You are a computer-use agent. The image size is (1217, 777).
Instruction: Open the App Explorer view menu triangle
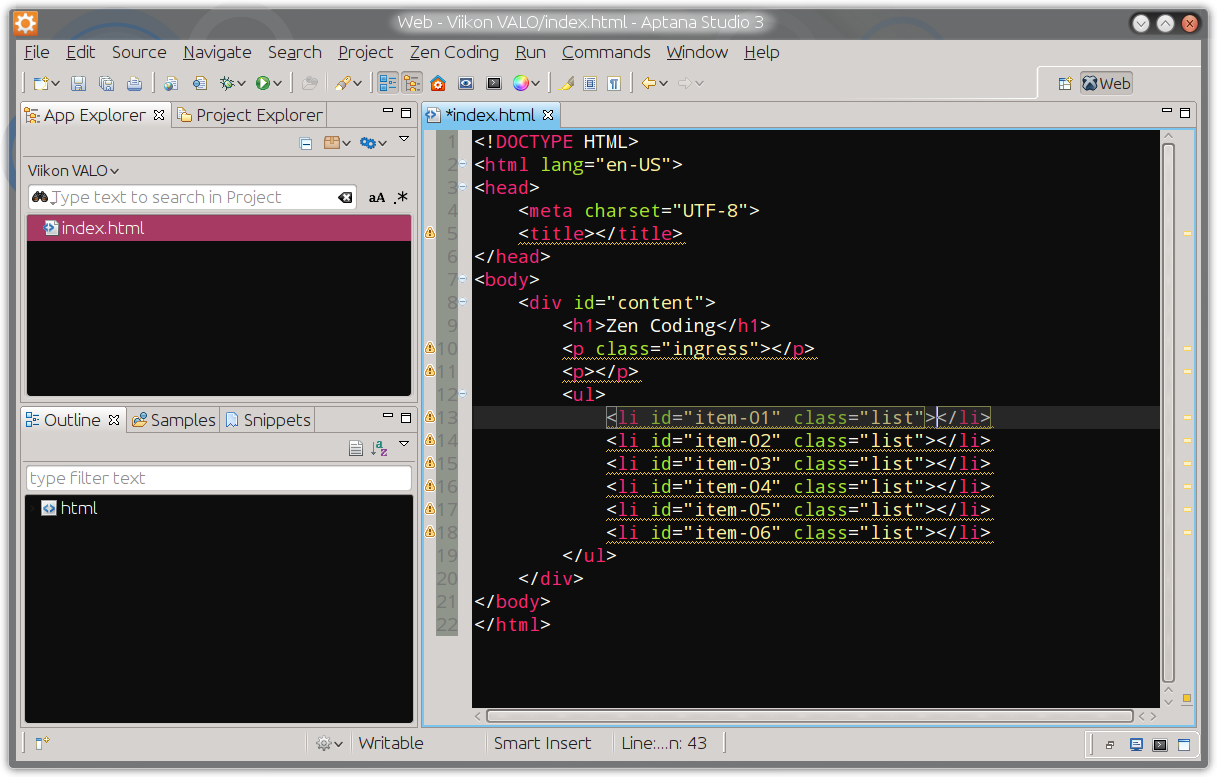404,139
